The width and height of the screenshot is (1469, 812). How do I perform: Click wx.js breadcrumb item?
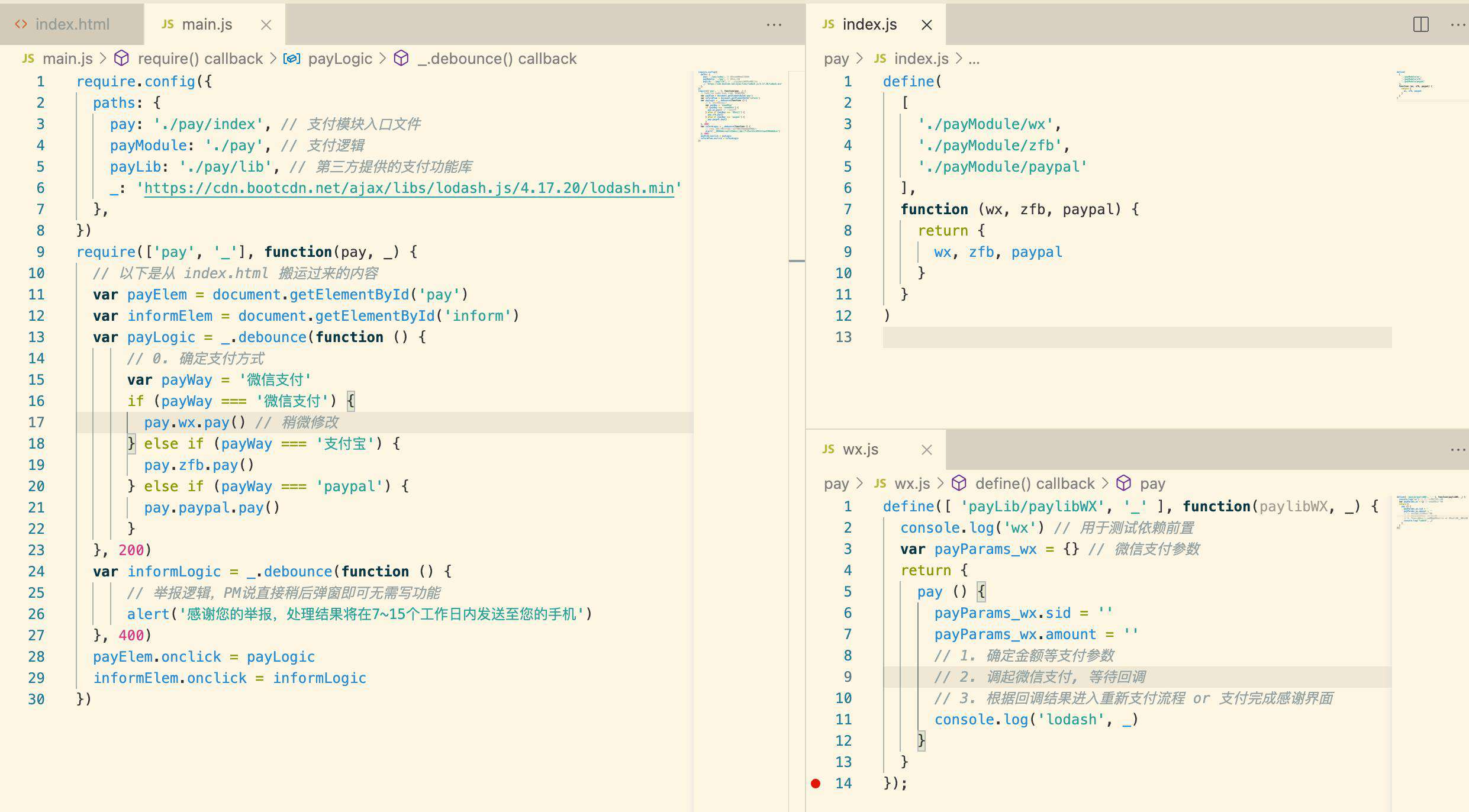[912, 484]
